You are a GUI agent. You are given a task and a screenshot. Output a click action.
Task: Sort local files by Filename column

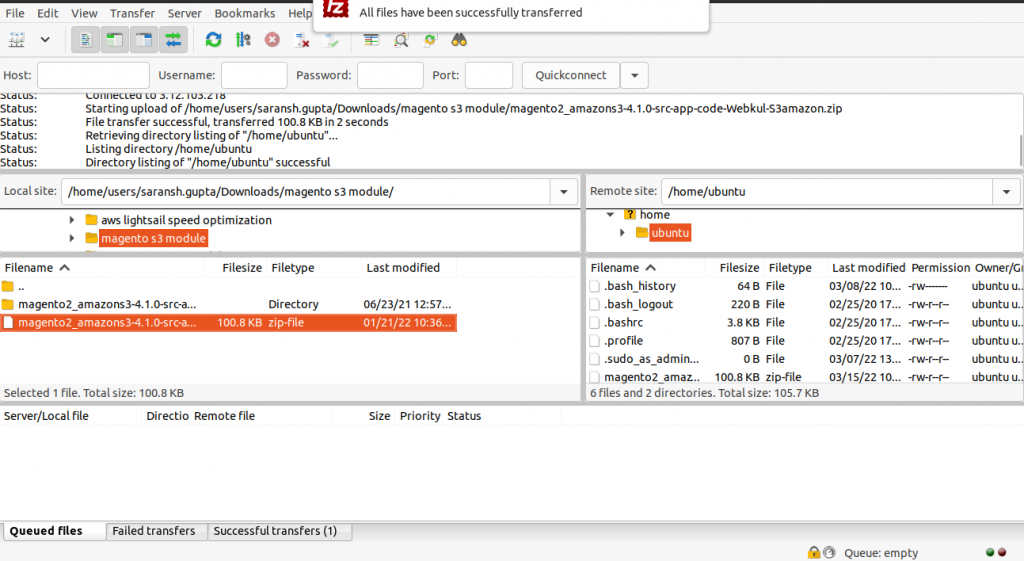click(102, 268)
